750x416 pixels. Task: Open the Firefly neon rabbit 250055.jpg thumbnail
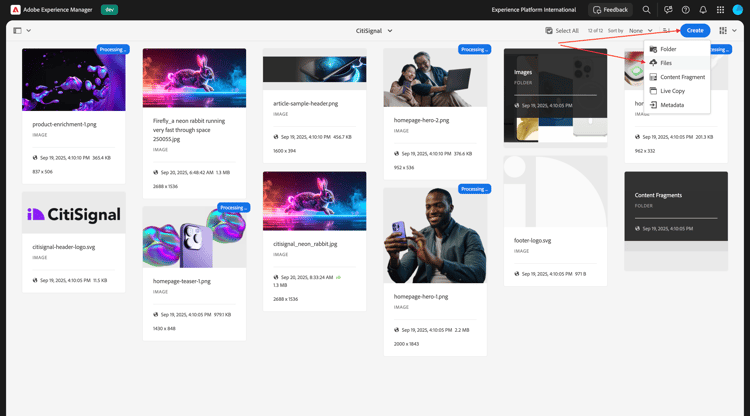coord(194,78)
